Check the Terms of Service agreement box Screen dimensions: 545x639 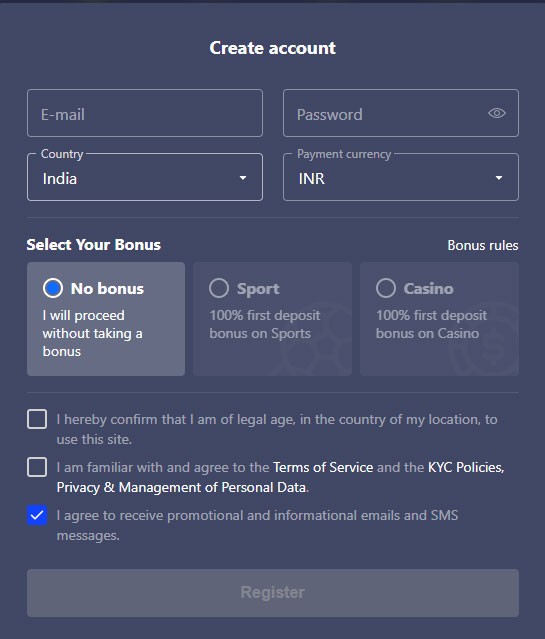pos(37,467)
